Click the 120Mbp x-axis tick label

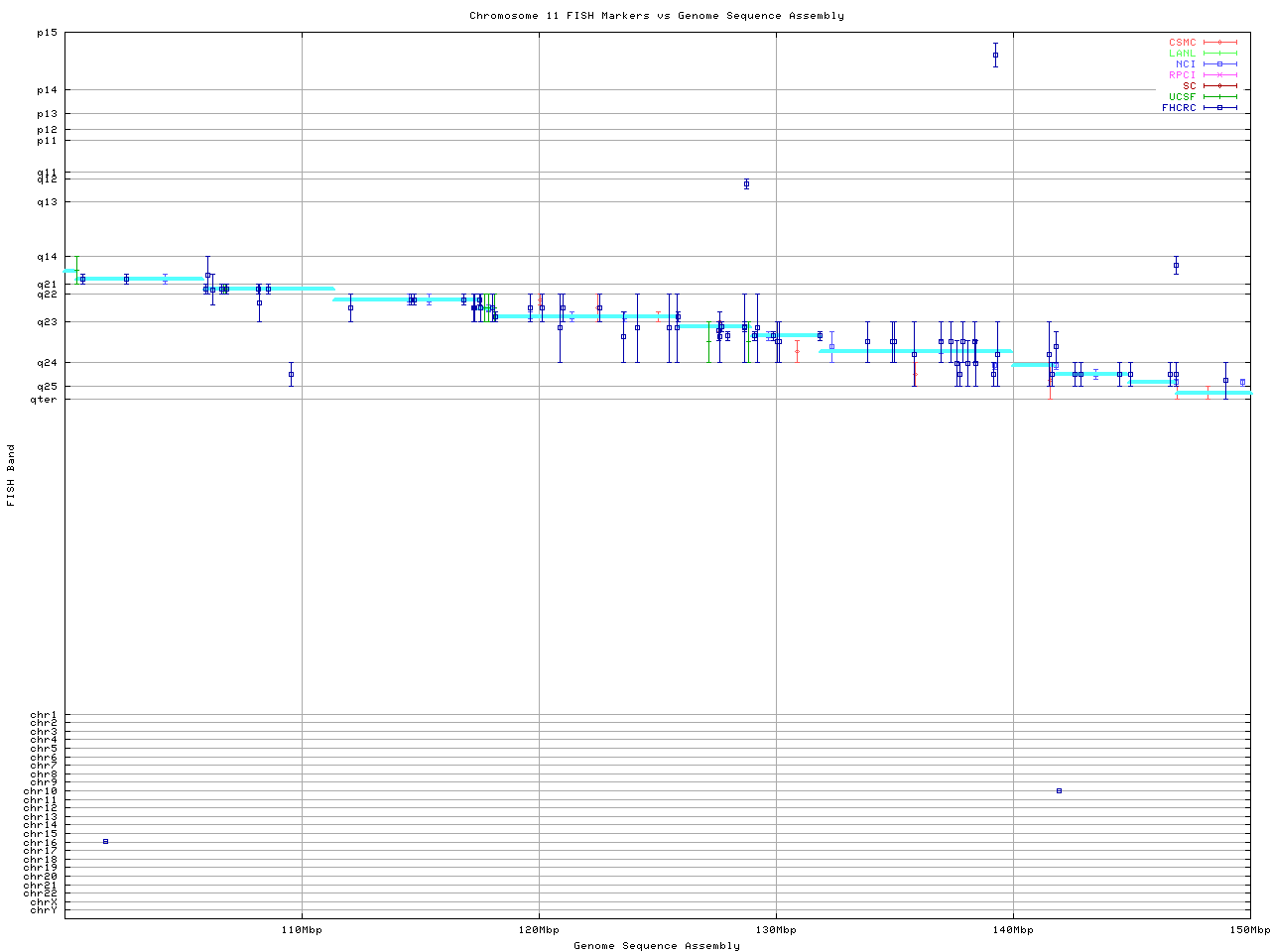539,929
